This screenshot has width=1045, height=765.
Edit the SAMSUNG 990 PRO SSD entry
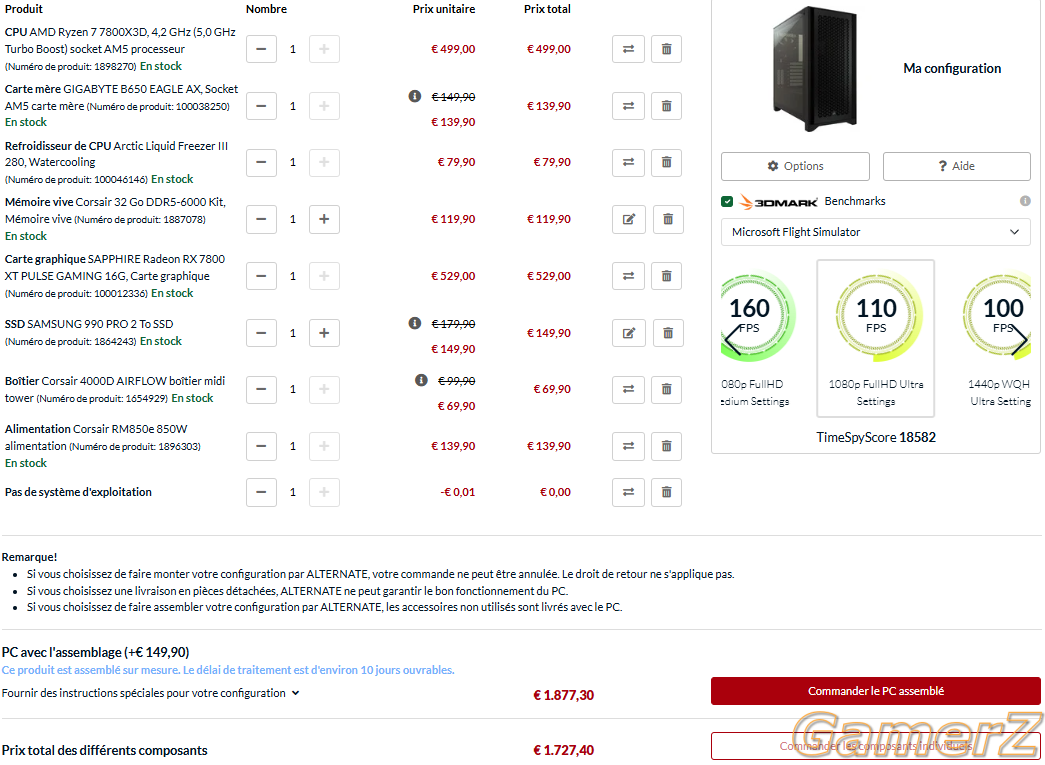628,333
